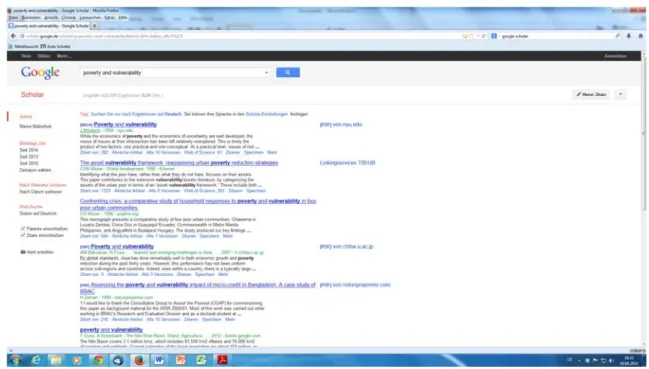The width and height of the screenshot is (649, 369).
Task: Open Assessing the poverty and vulnerability impact result
Action: coord(198,288)
